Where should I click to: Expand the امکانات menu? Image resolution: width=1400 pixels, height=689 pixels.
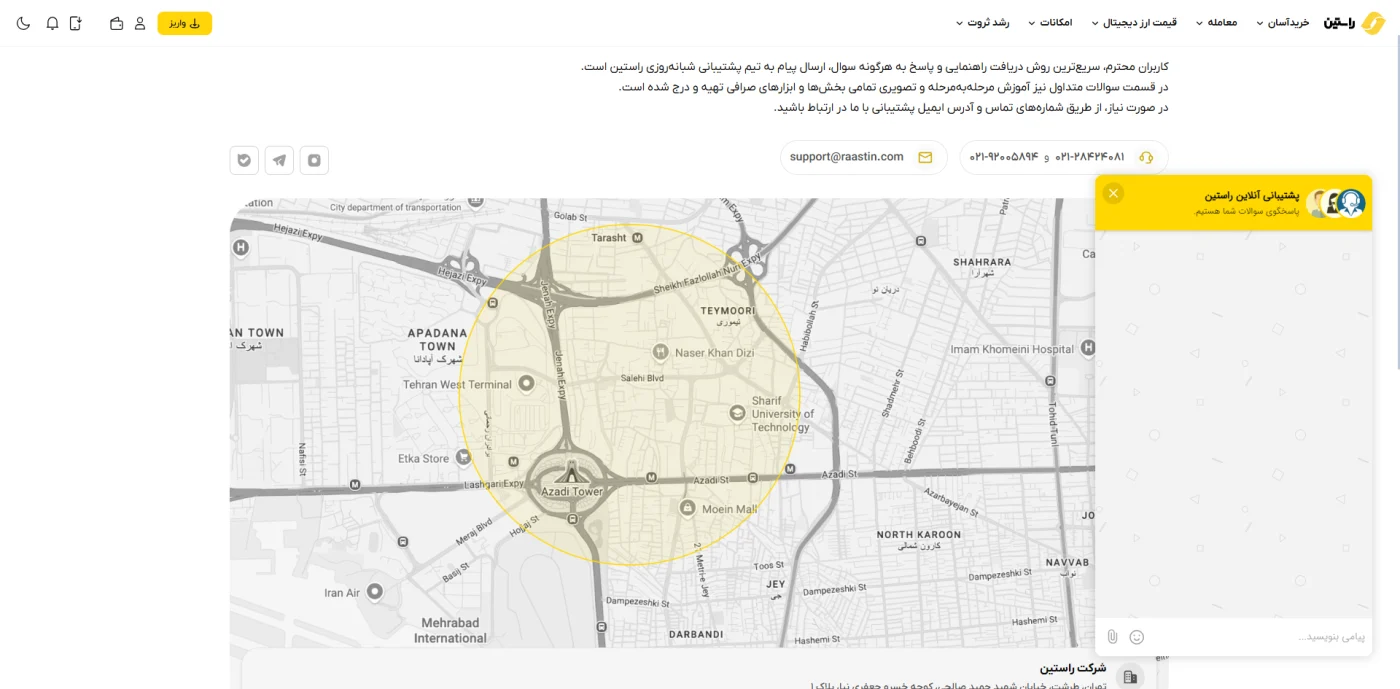coord(1049,23)
